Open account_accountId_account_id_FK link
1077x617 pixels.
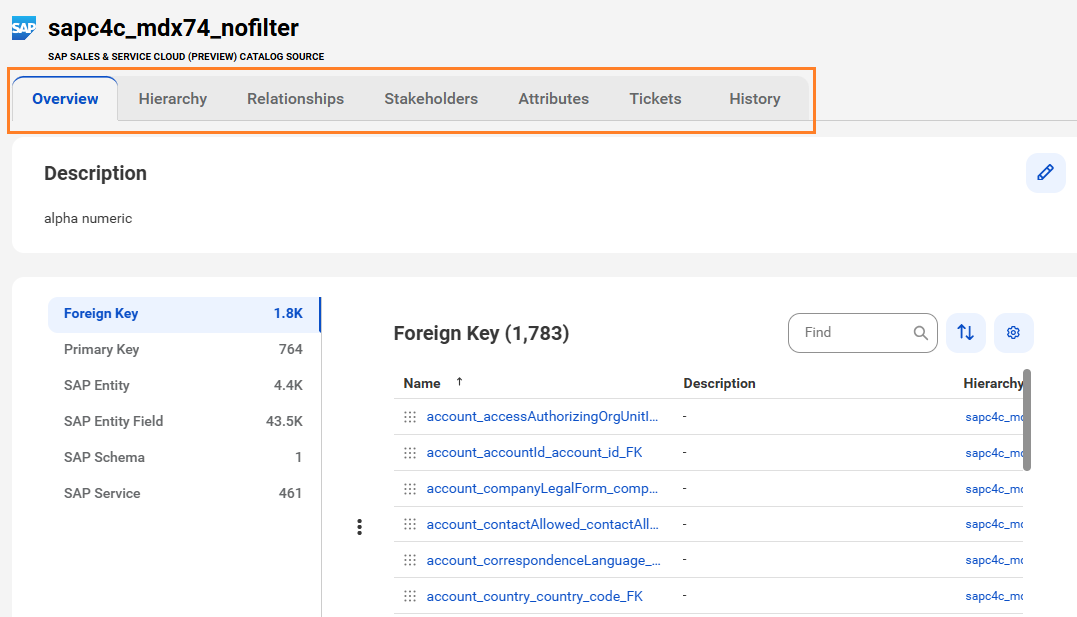pyautogui.click(x=534, y=452)
